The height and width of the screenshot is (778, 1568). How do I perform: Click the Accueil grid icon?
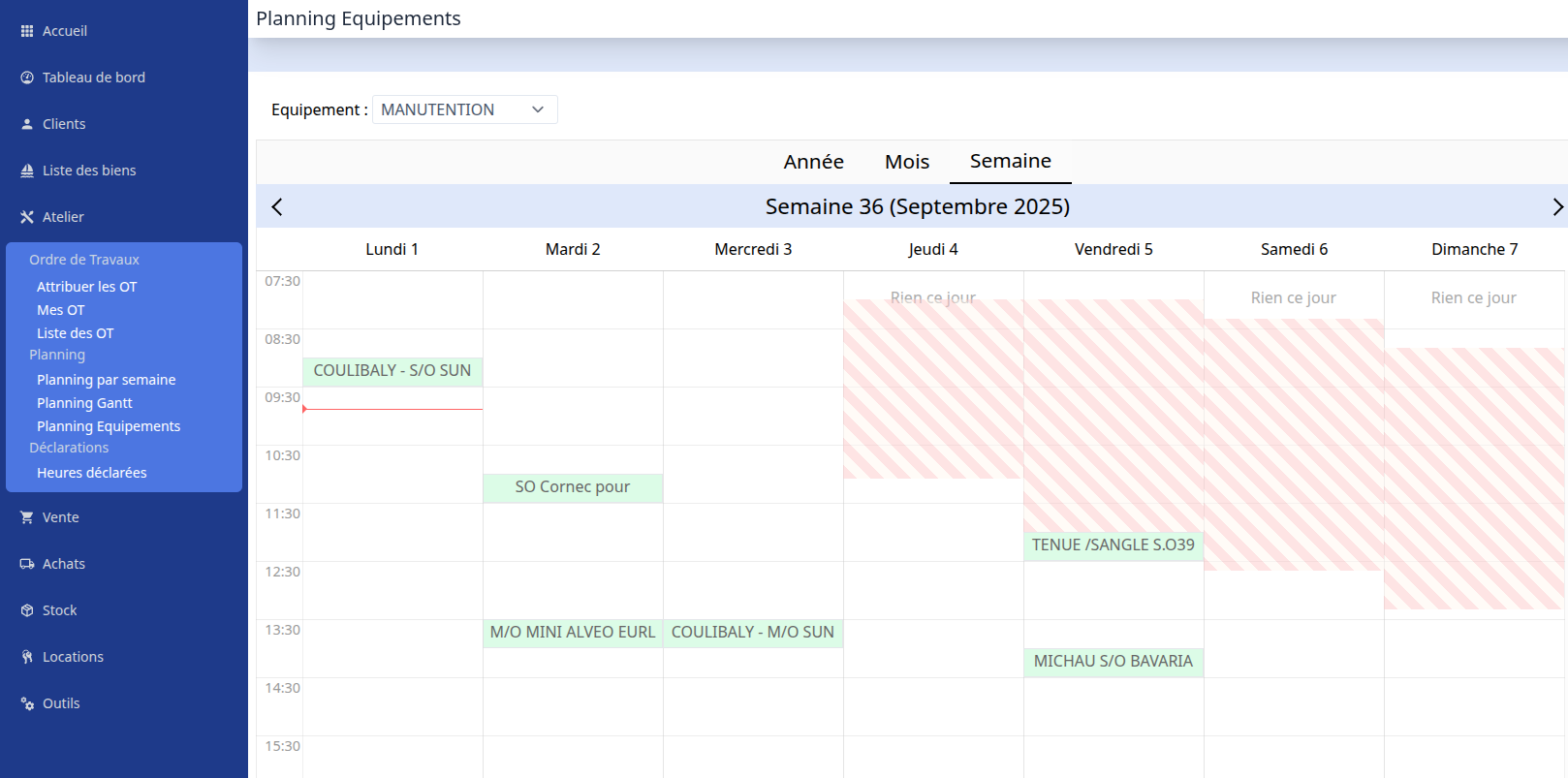coord(27,31)
